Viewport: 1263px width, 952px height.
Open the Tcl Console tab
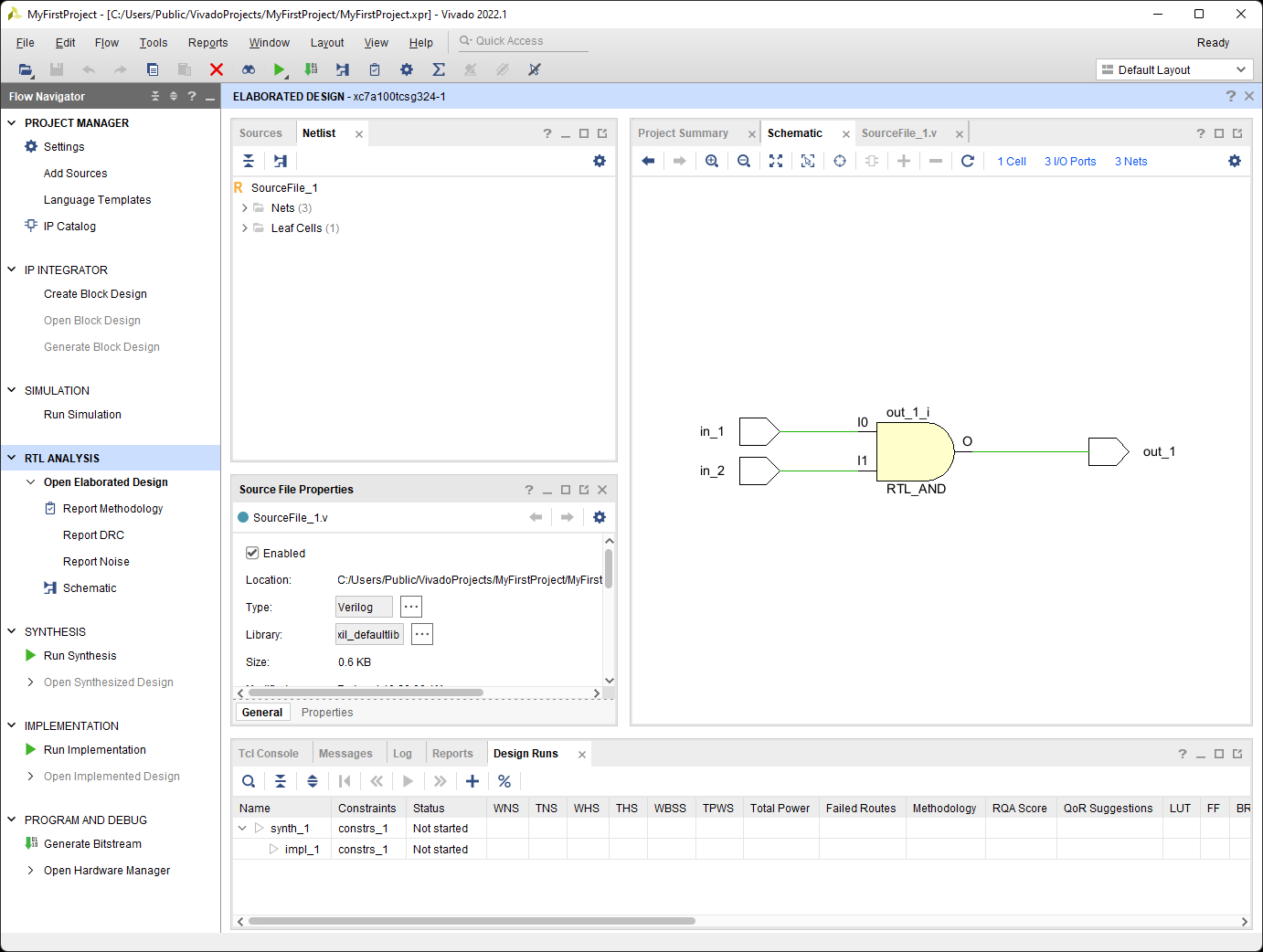[x=269, y=754]
